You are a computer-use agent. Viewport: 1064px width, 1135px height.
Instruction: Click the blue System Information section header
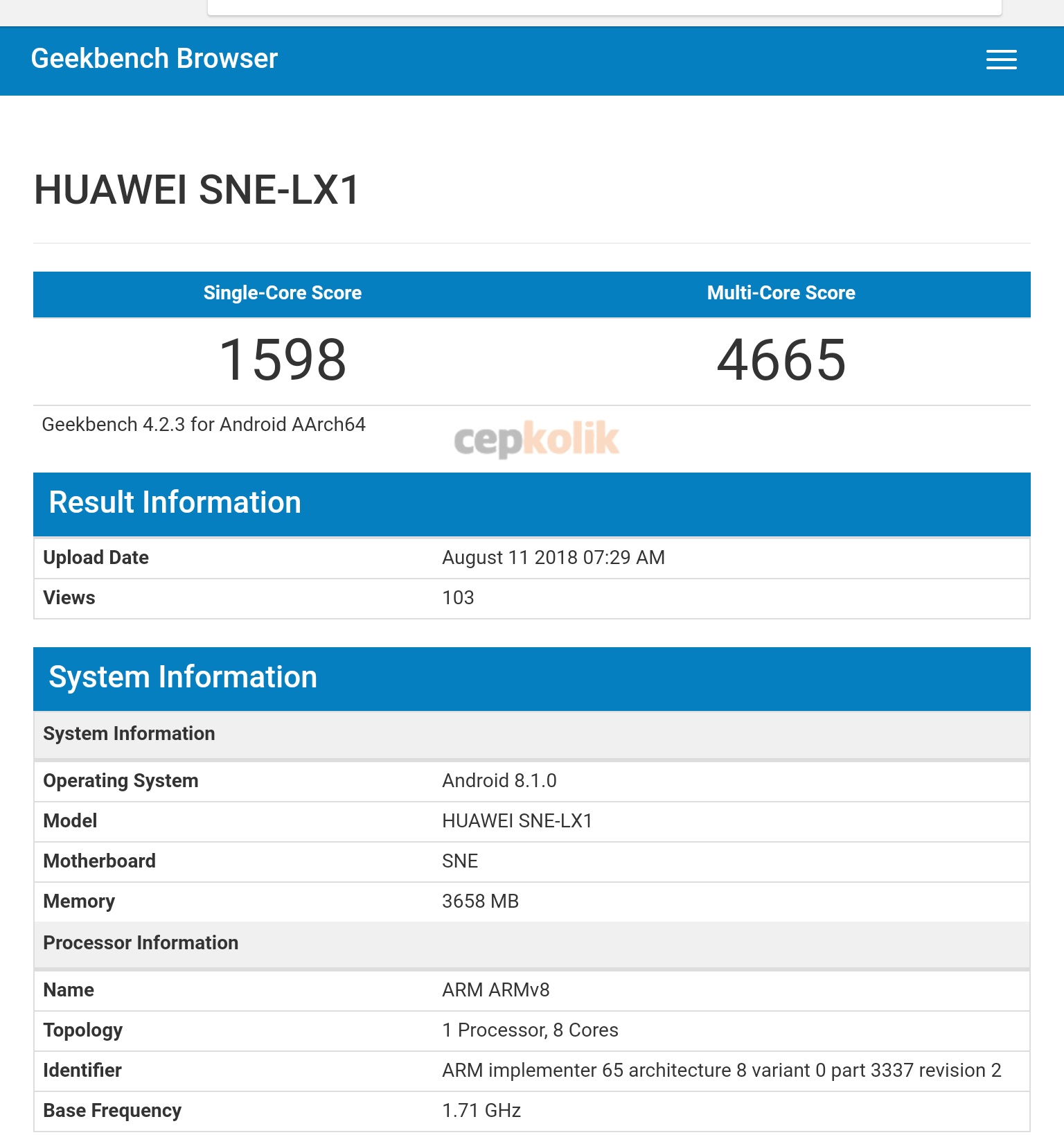coord(532,678)
